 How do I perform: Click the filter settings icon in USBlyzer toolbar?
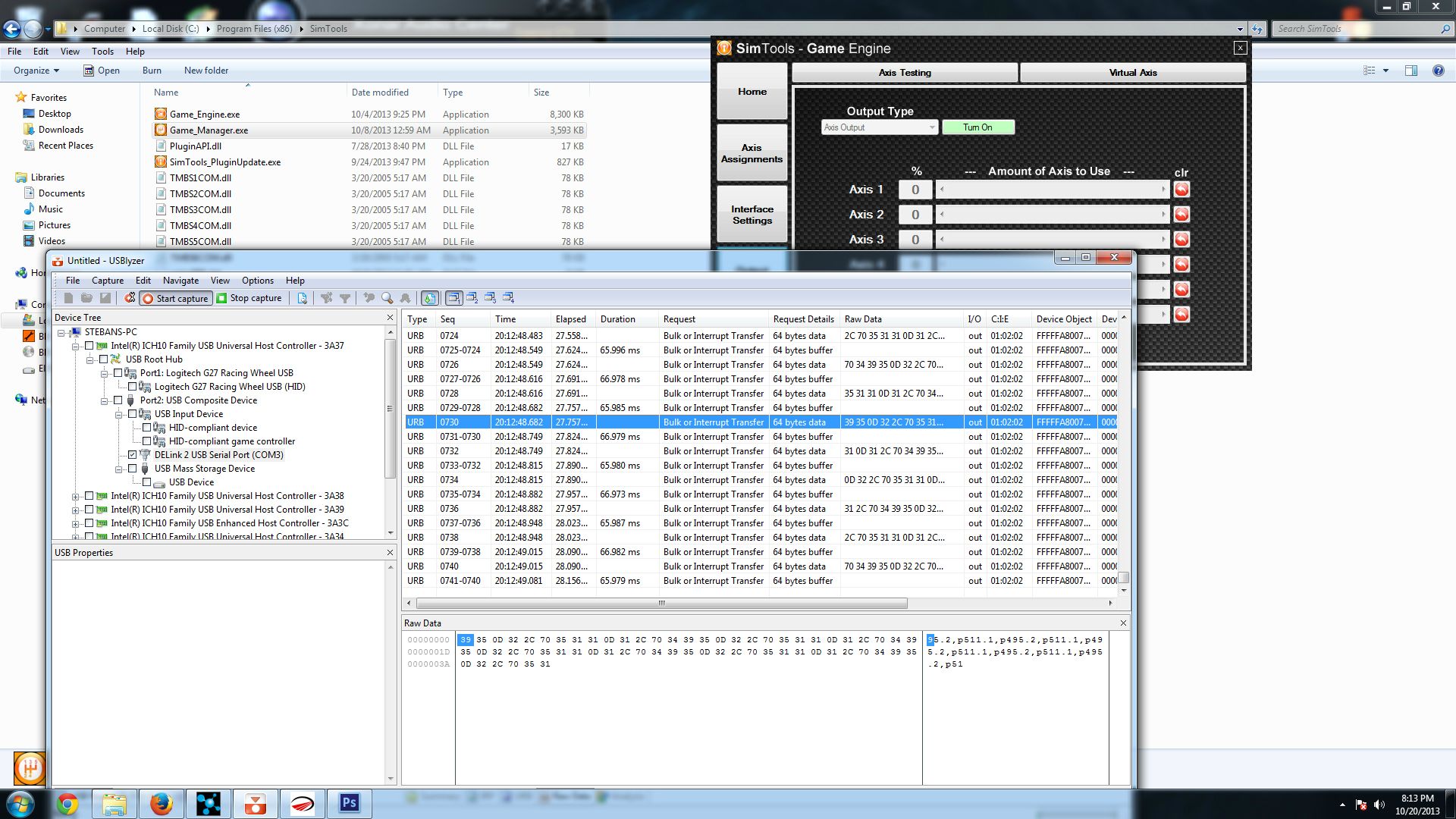coord(326,298)
